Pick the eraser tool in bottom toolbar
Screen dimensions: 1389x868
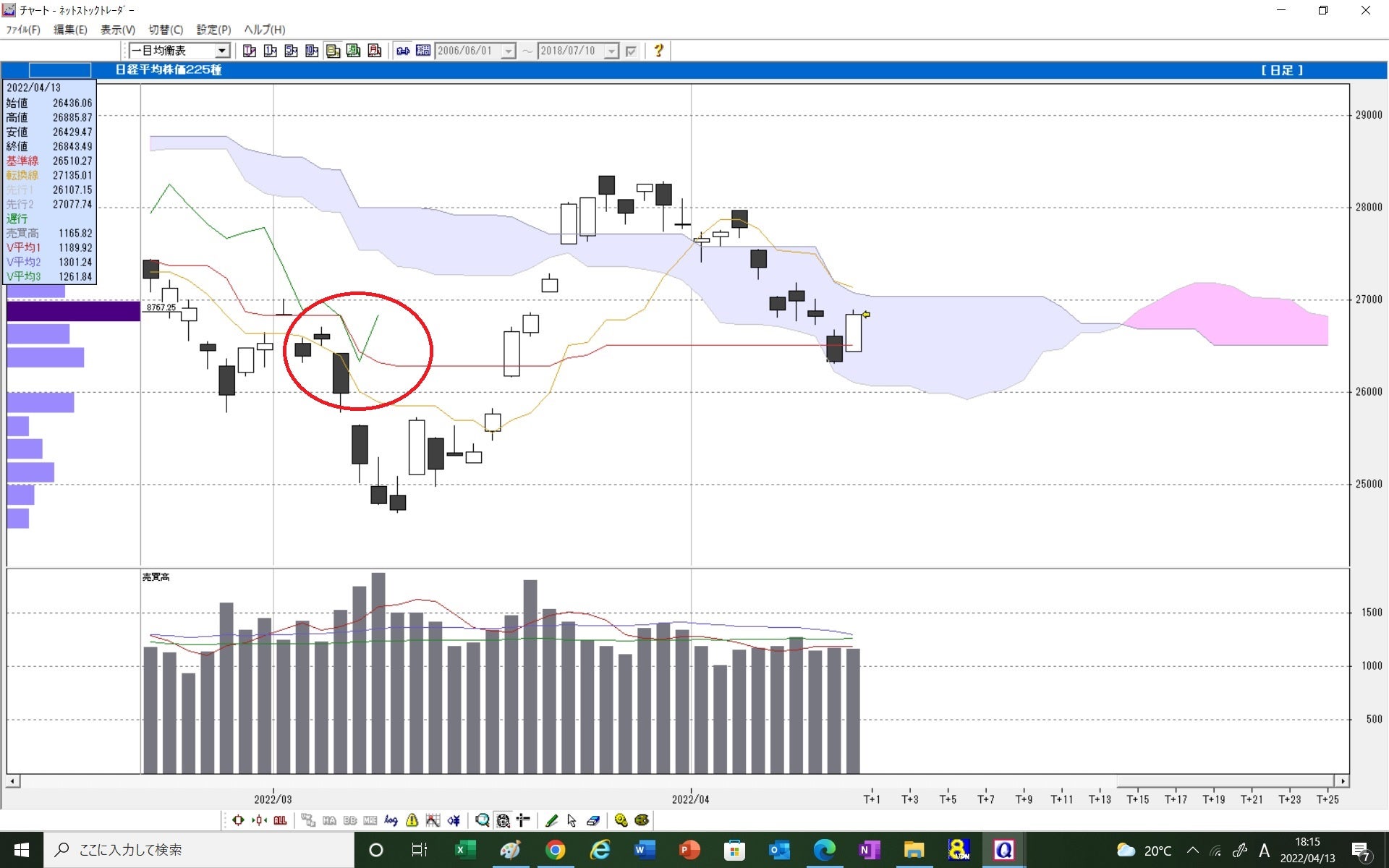point(593,820)
